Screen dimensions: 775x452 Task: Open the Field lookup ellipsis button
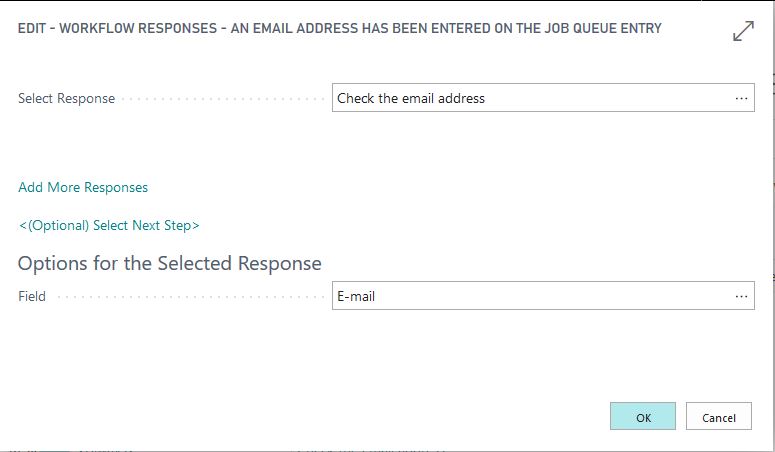pos(741,296)
